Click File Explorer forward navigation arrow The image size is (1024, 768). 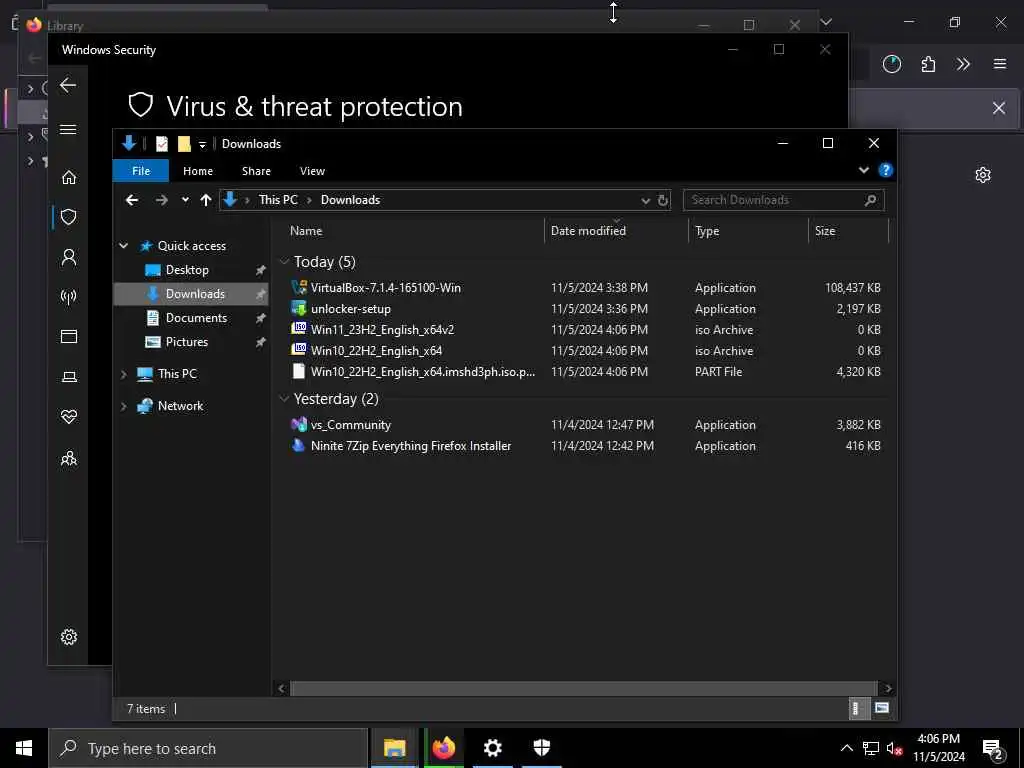click(x=161, y=200)
